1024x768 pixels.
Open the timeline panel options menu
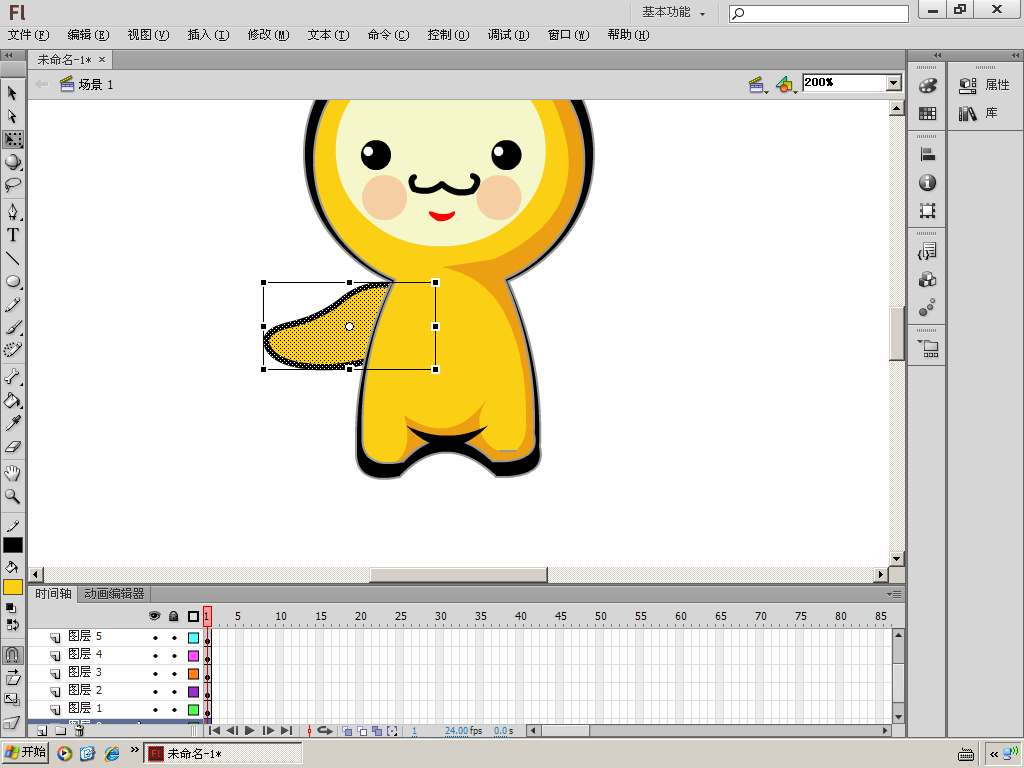coord(895,594)
